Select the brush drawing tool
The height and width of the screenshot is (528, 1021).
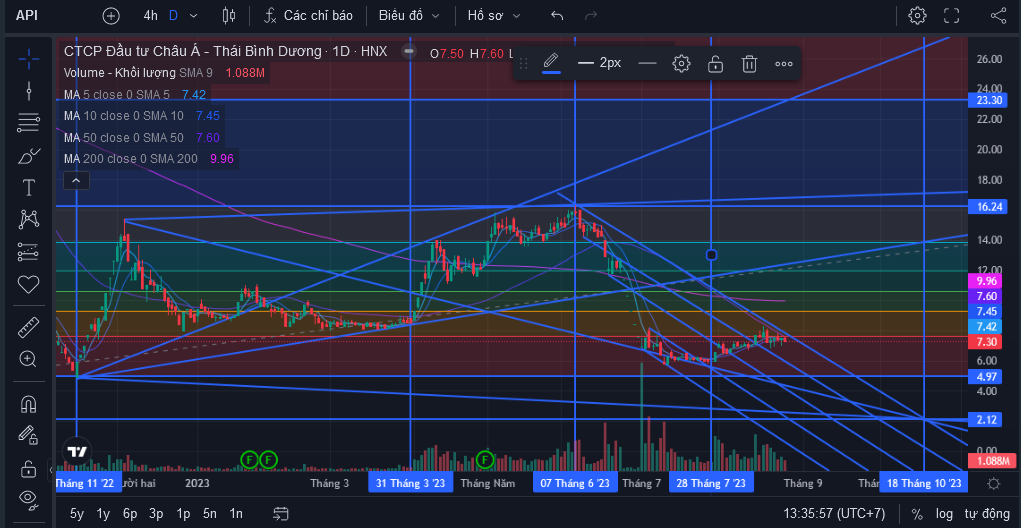coord(29,156)
